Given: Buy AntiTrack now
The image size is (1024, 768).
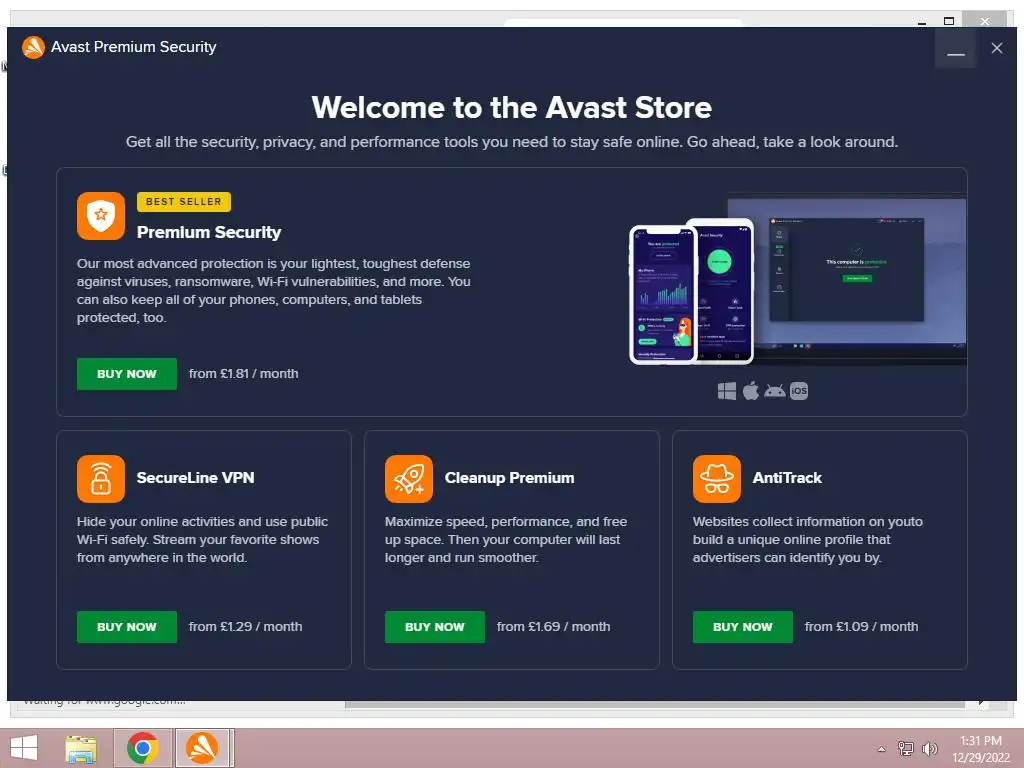Looking at the screenshot, I should 743,627.
